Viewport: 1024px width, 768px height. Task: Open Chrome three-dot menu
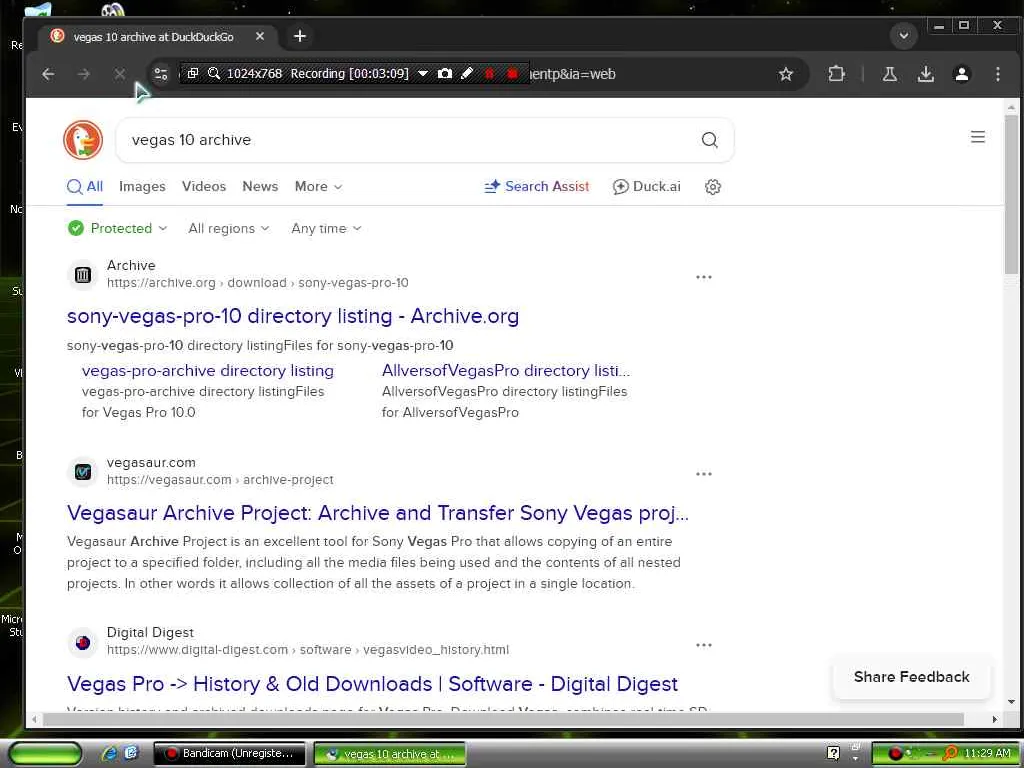pos(997,74)
